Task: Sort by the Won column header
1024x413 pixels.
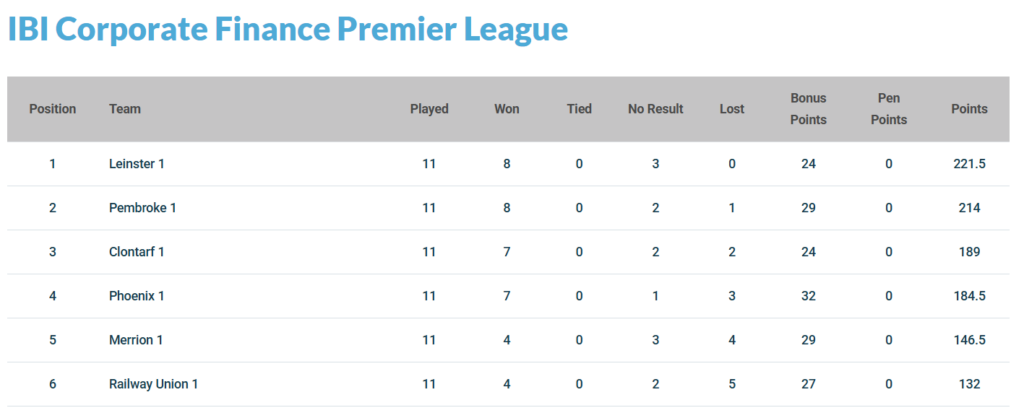Action: [507, 109]
